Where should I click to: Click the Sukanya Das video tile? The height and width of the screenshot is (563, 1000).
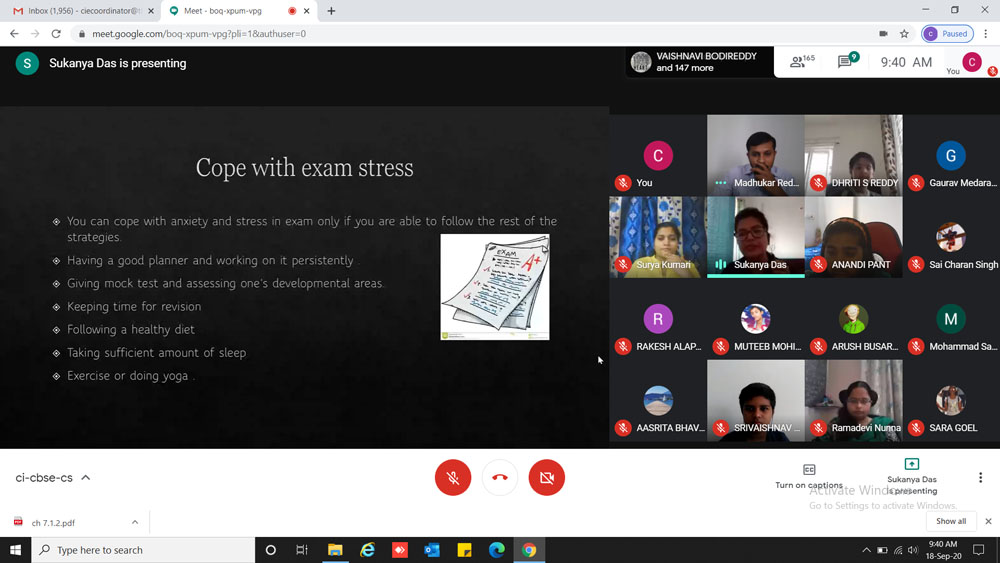[755, 237]
